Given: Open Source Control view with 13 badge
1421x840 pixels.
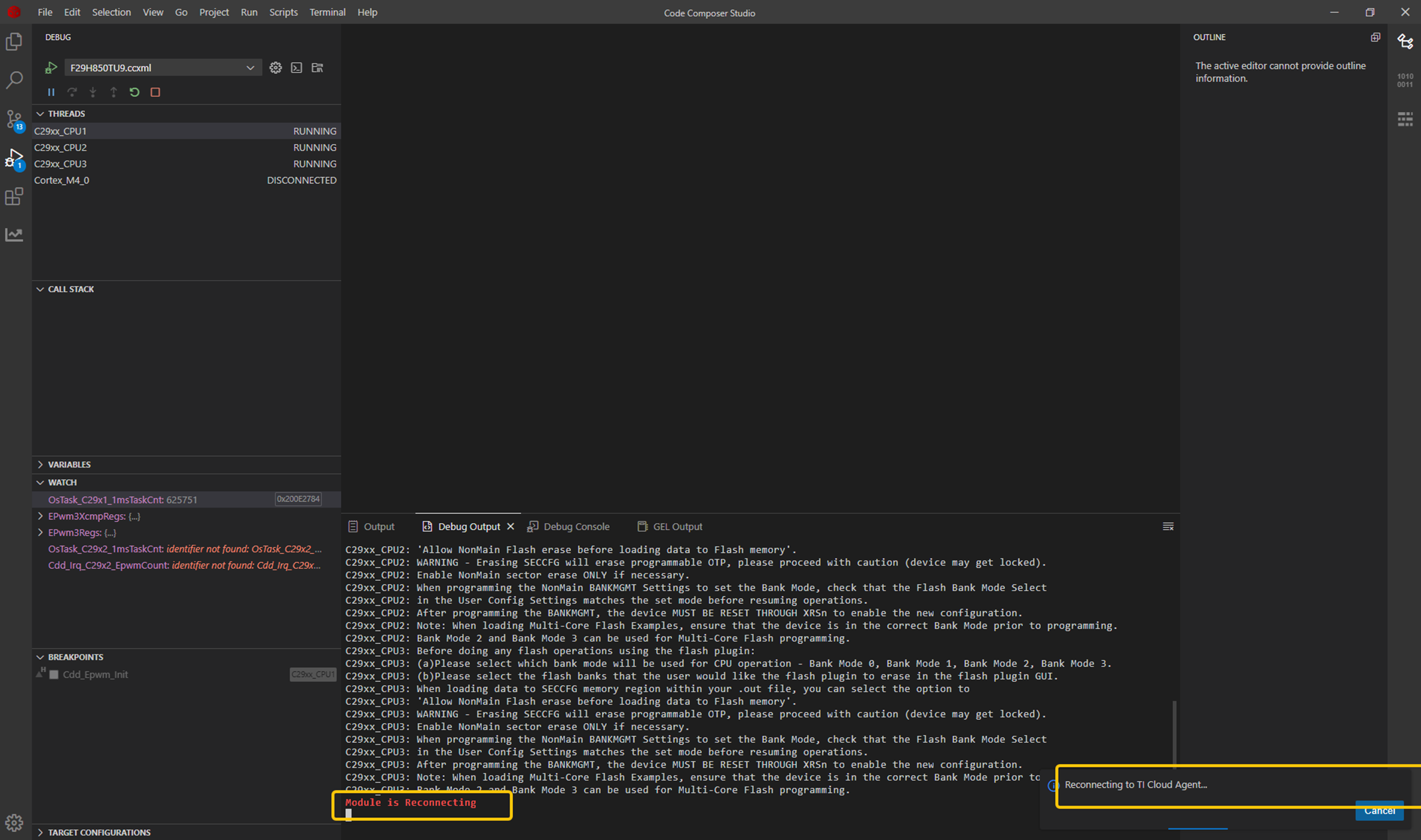Looking at the screenshot, I should pyautogui.click(x=14, y=119).
